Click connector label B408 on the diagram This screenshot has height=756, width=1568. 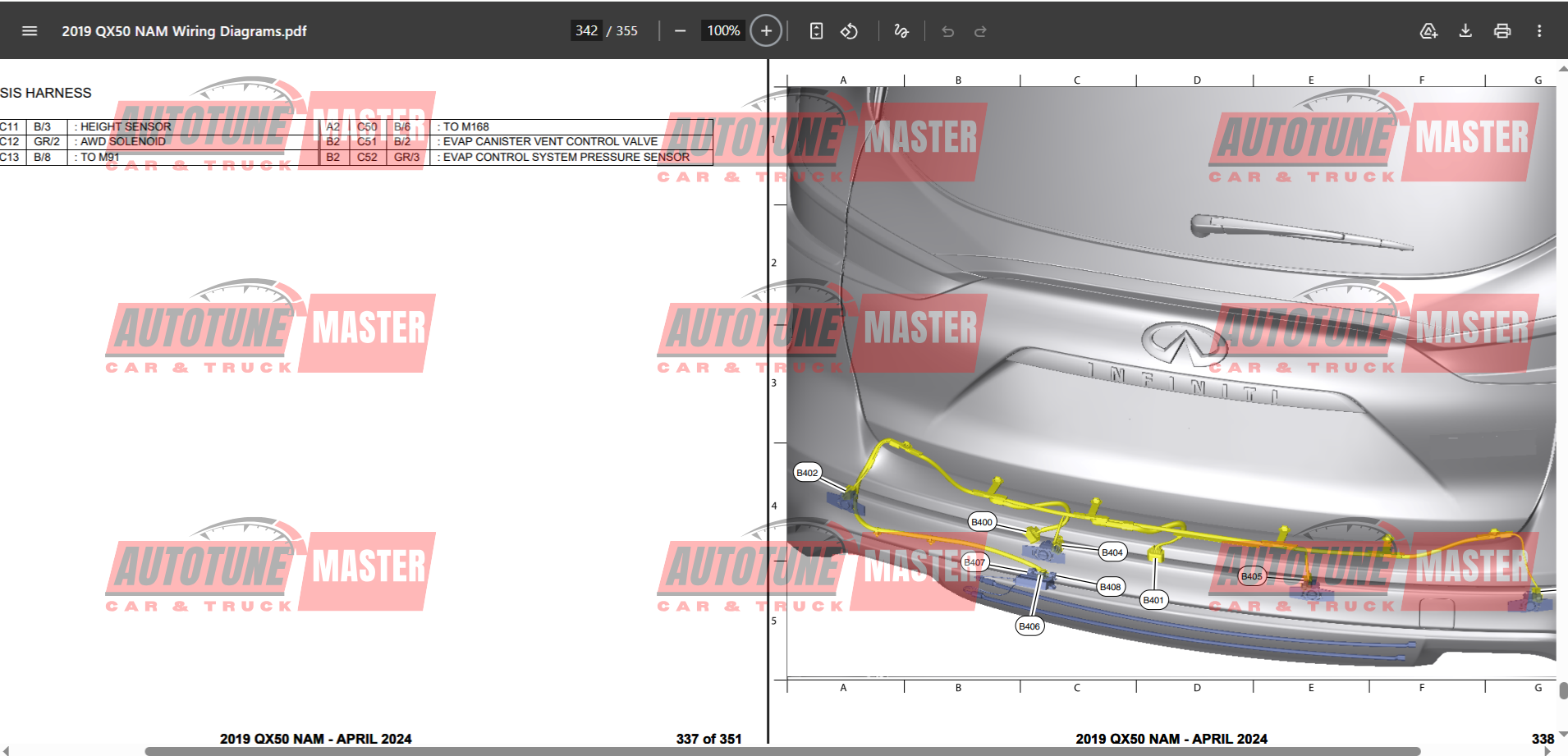pyautogui.click(x=1111, y=587)
